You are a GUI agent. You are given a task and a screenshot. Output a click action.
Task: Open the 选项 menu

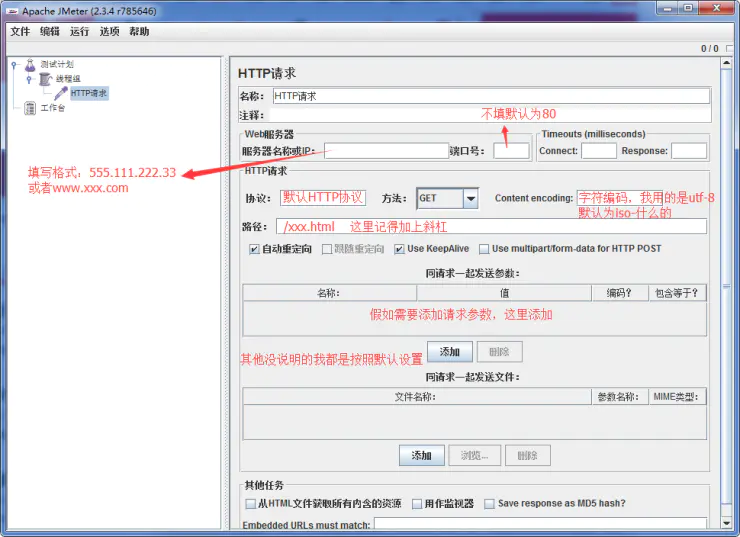(109, 32)
